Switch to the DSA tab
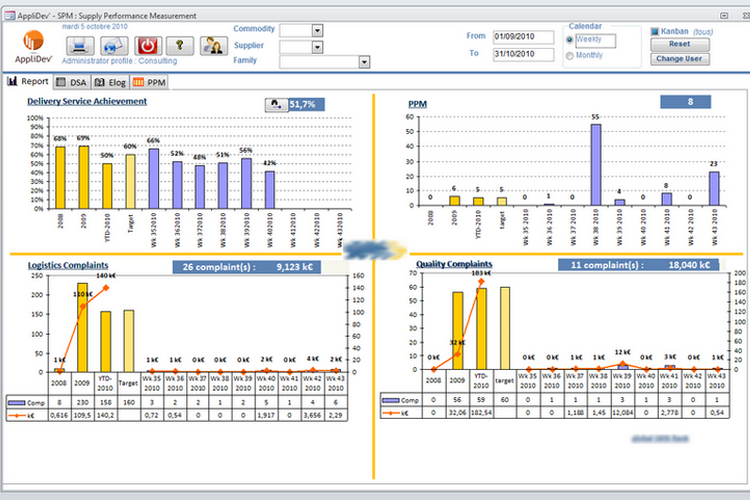Screen dimensions: 750x500 (72, 82)
